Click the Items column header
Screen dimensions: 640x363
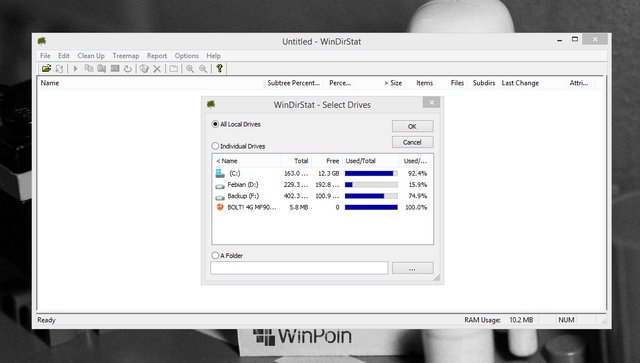421,83
